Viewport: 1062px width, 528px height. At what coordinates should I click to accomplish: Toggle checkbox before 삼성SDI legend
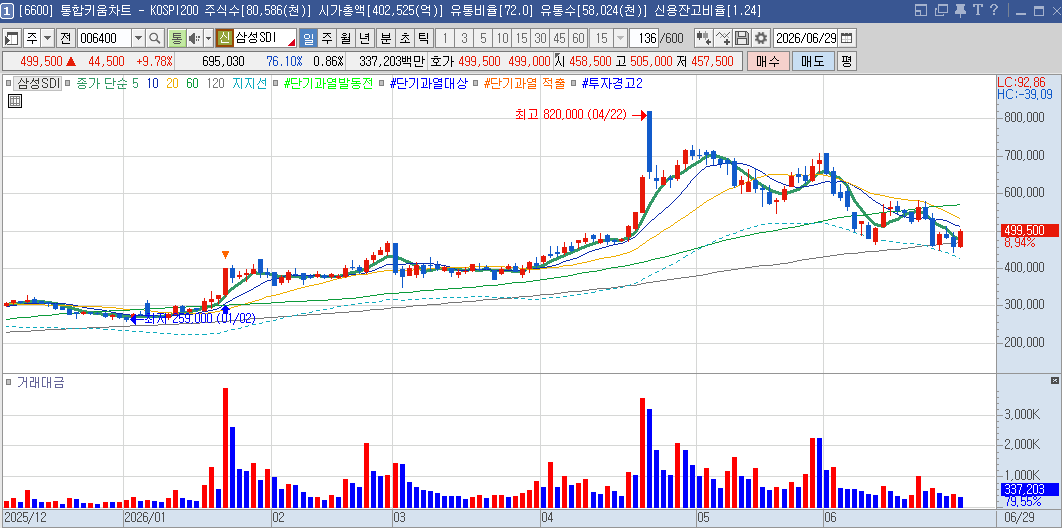coord(8,84)
